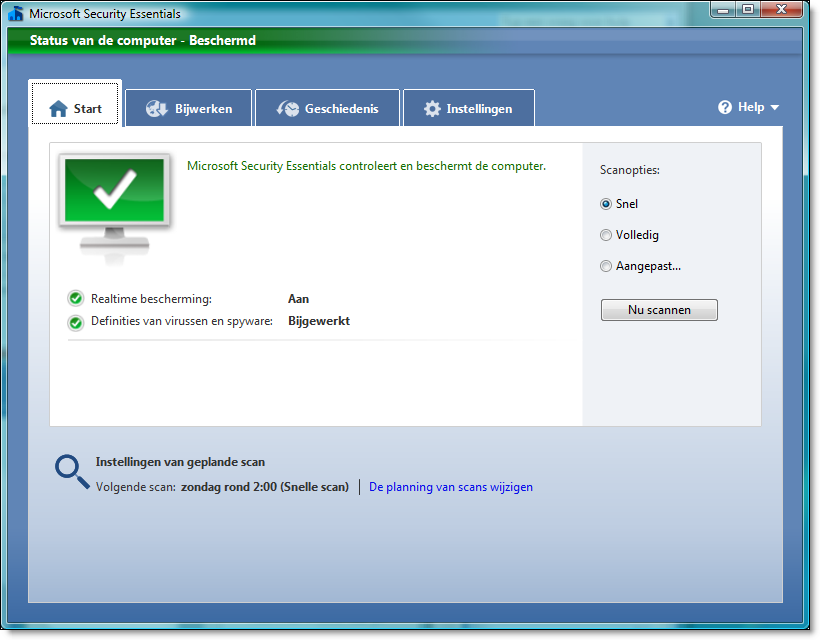Image resolution: width=820 pixels, height=640 pixels.
Task: Expand the Help dropdown arrow
Action: point(775,108)
